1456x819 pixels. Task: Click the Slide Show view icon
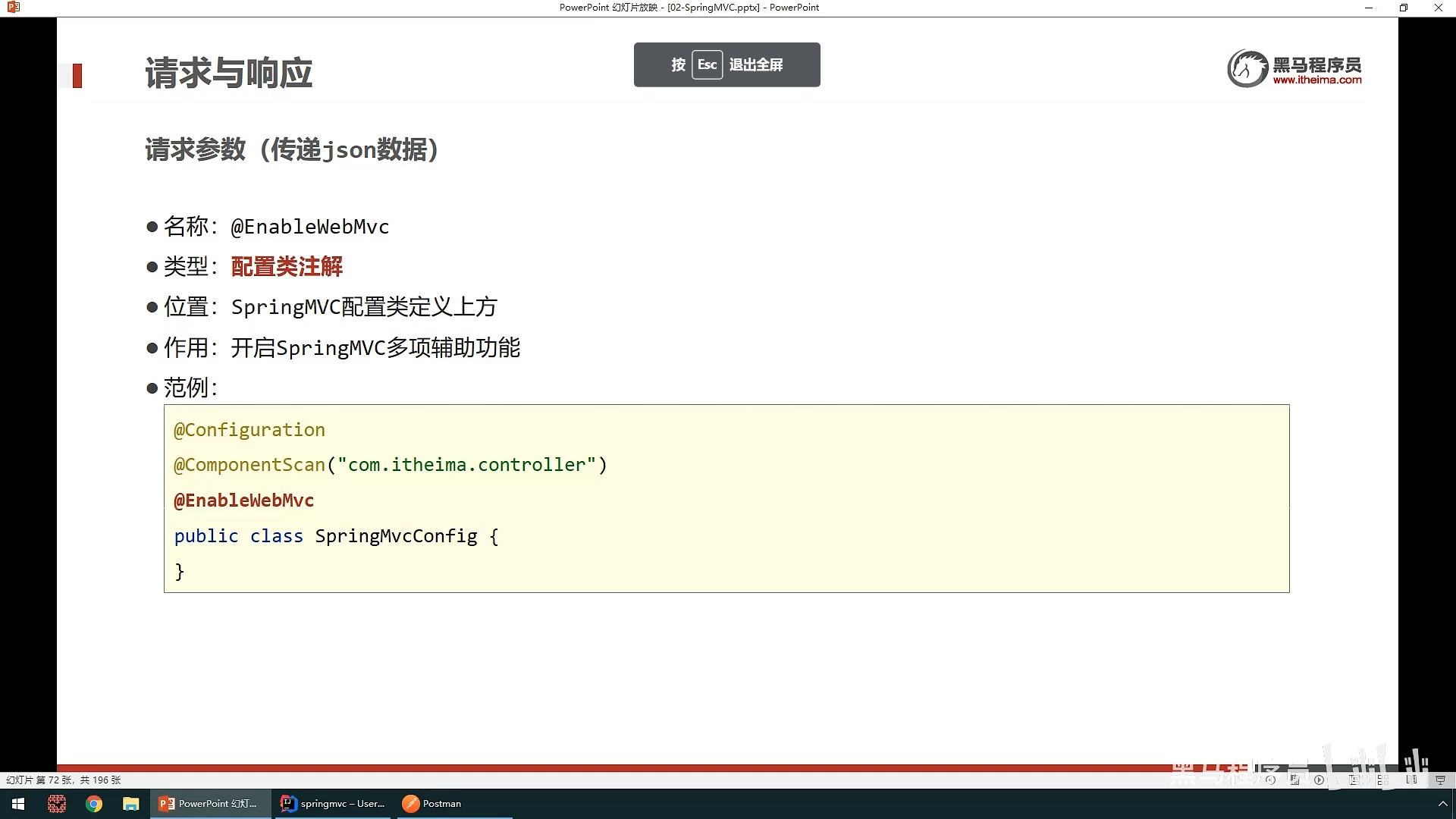(1440, 780)
